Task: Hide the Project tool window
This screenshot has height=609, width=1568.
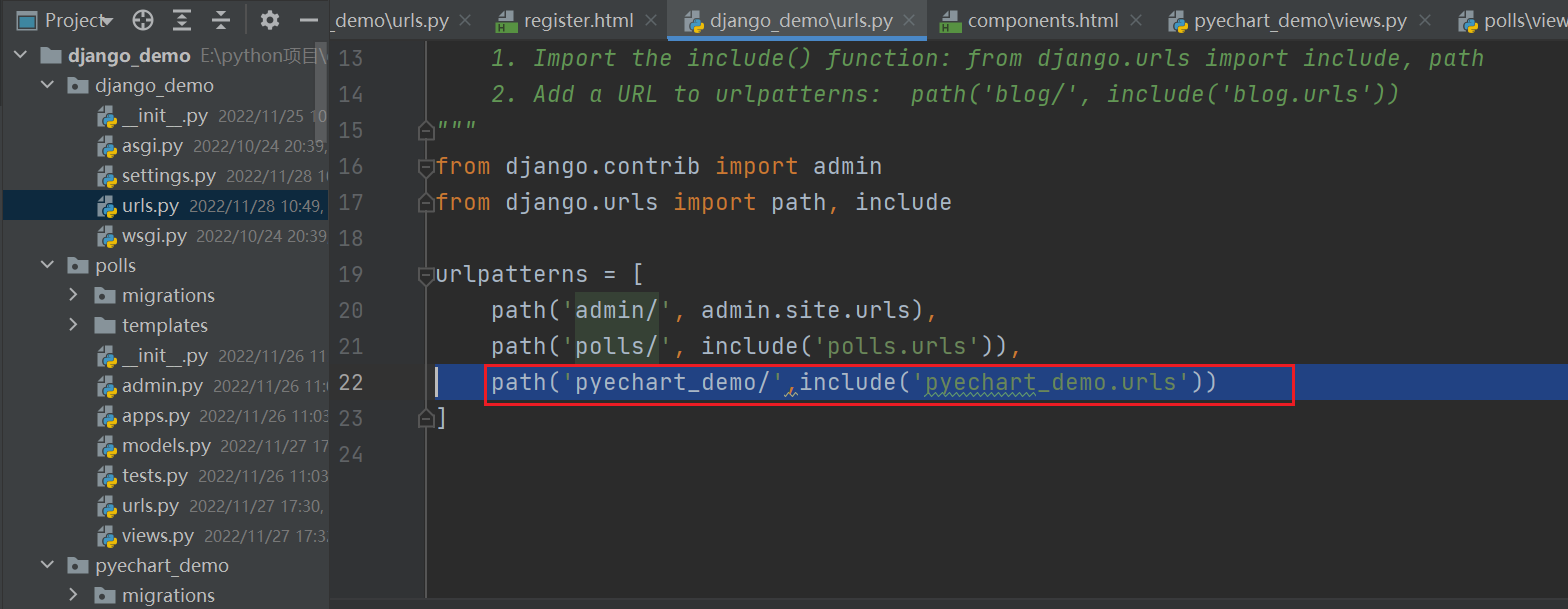Action: [309, 20]
